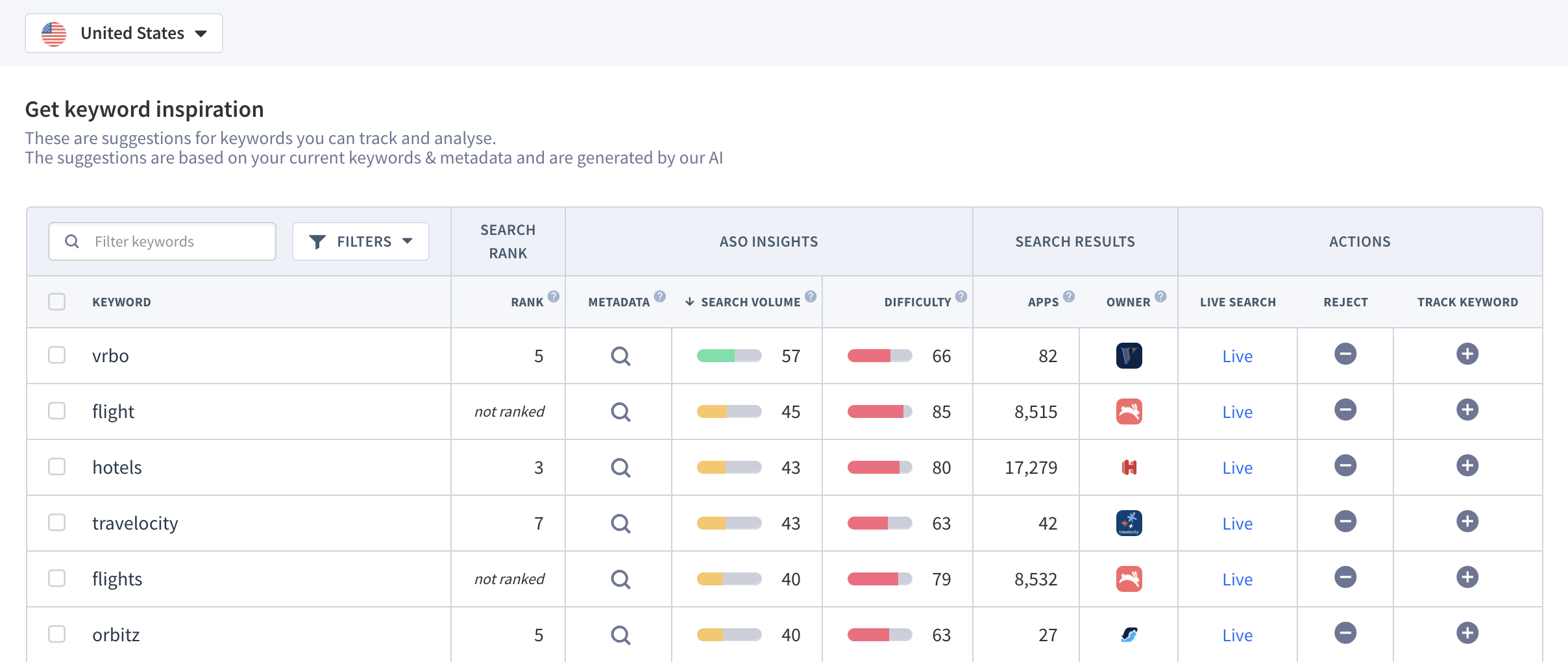1568x662 pixels.
Task: Sort by Difficulty column header
Action: pos(917,302)
